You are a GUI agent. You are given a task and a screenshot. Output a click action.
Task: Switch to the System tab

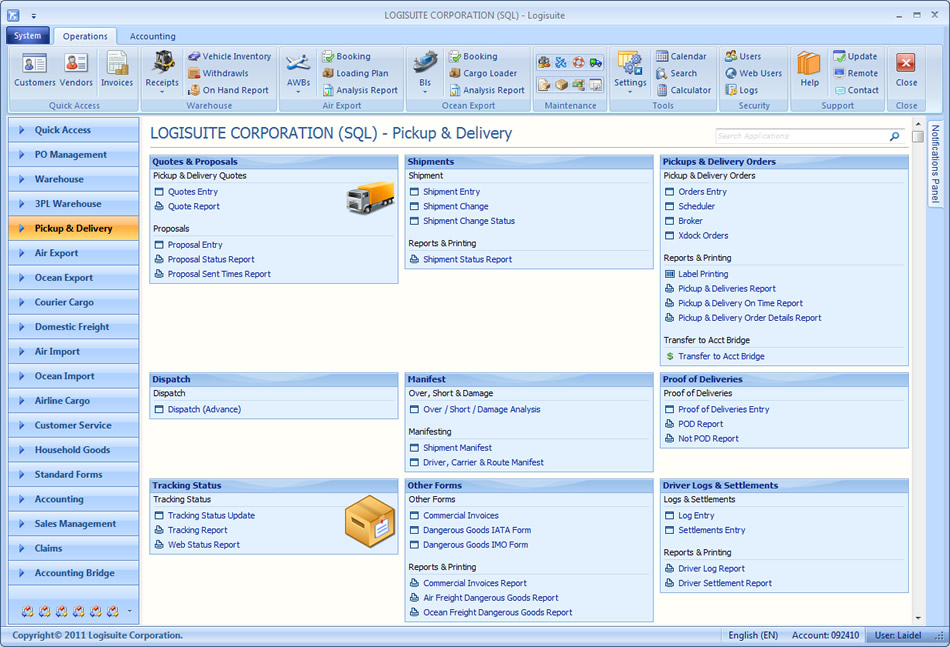click(x=28, y=35)
